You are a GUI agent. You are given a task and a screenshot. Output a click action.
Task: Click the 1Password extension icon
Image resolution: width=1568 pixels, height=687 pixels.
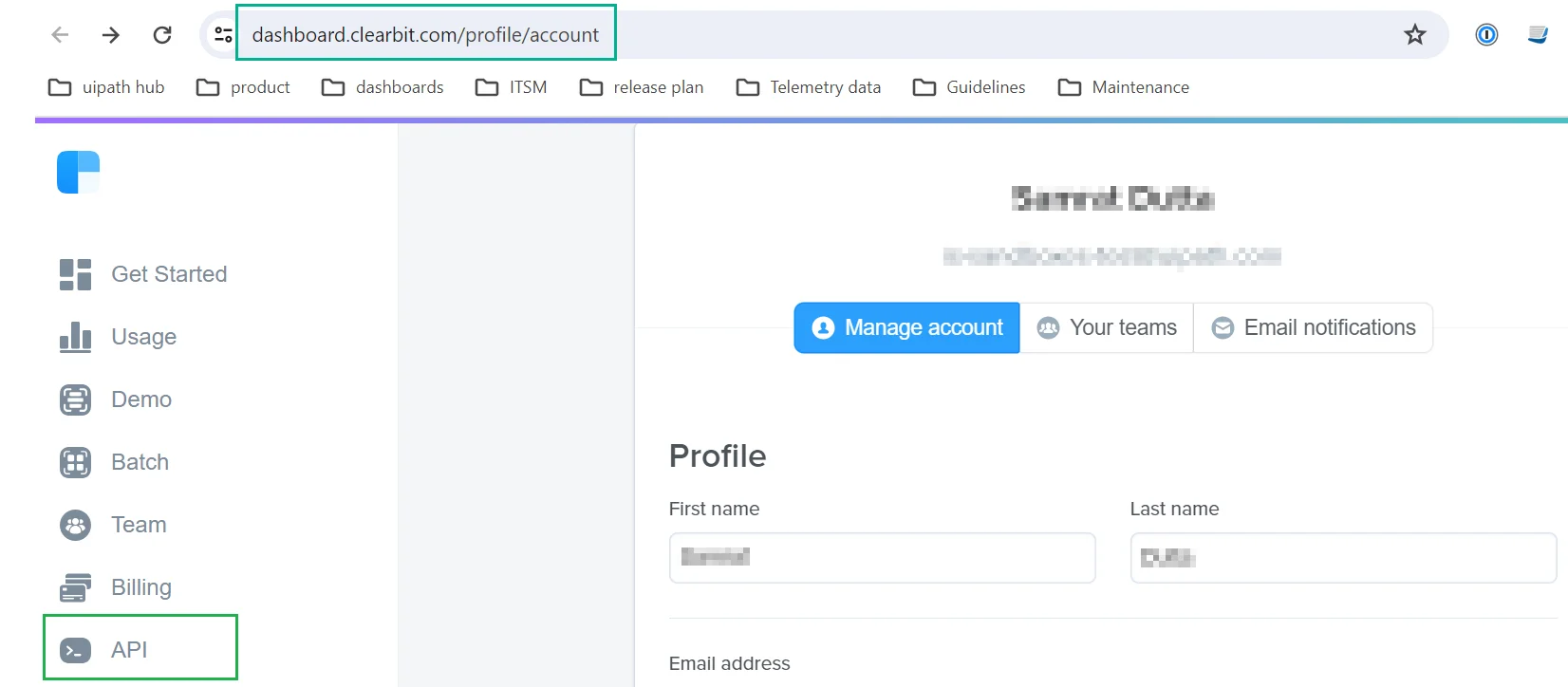1486,35
